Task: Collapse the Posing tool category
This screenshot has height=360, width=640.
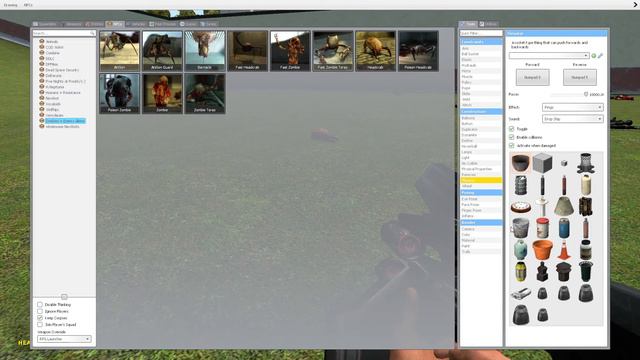Action: pos(481,192)
